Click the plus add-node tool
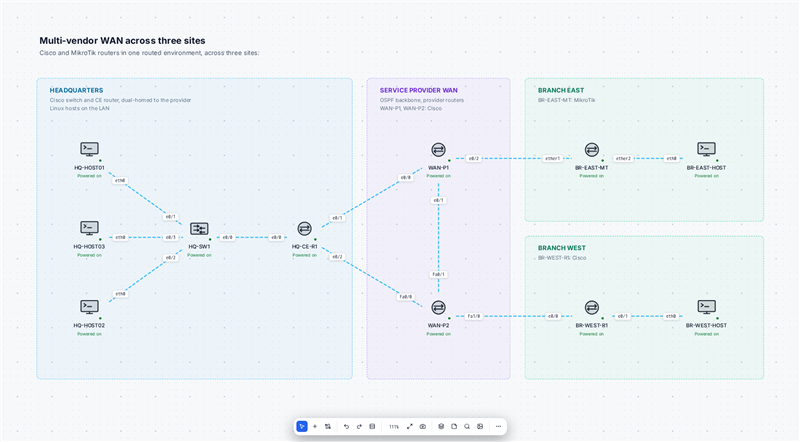 coord(315,426)
